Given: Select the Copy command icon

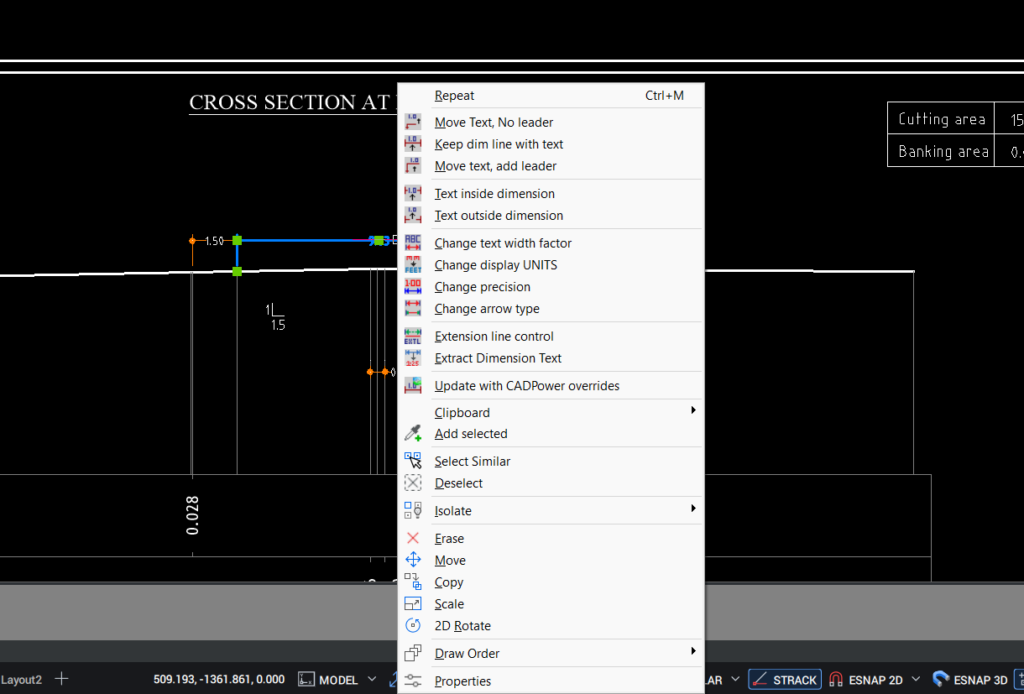Looking at the screenshot, I should pos(413,582).
